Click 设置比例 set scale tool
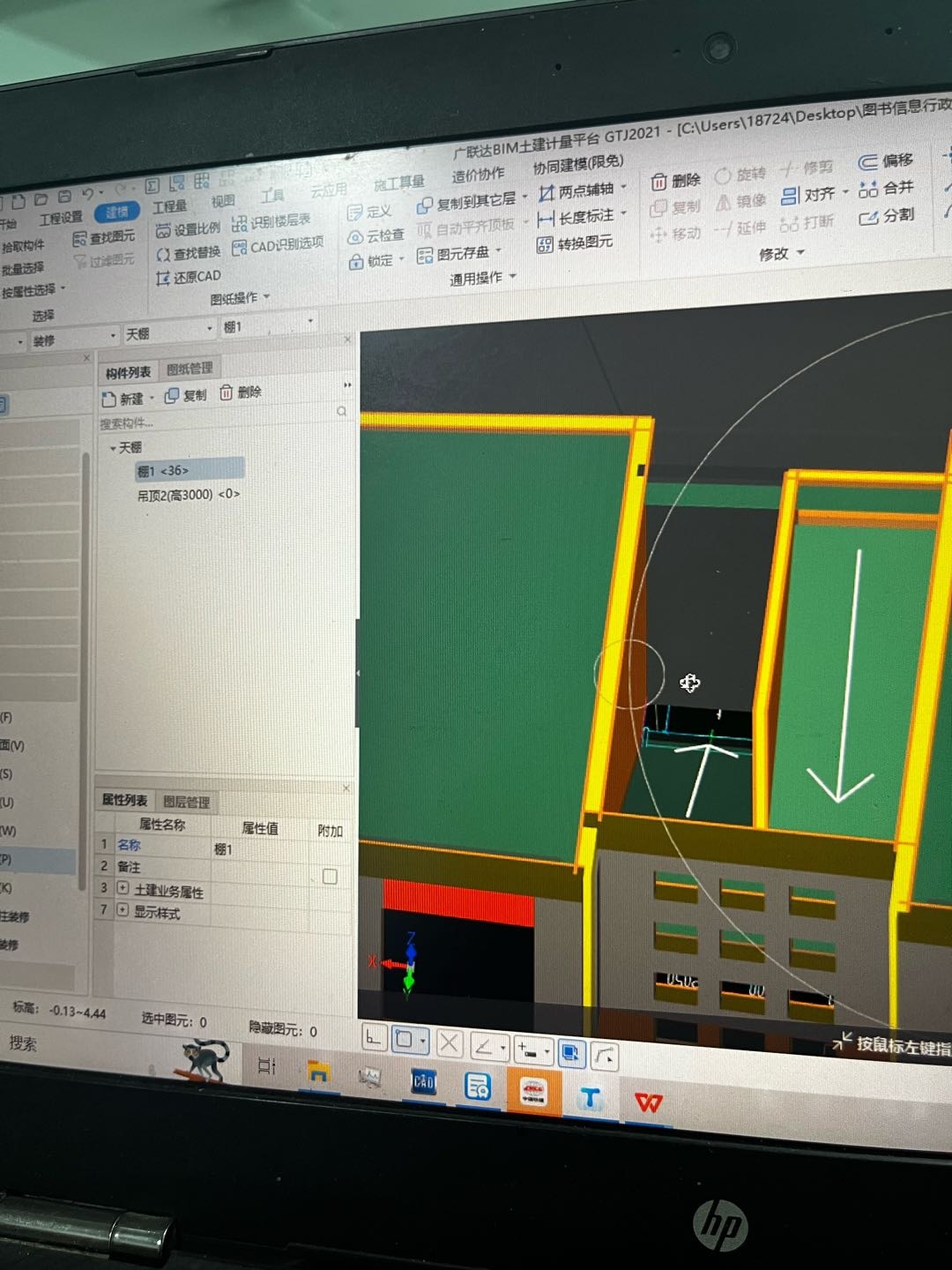The height and width of the screenshot is (1270, 952). tap(188, 229)
